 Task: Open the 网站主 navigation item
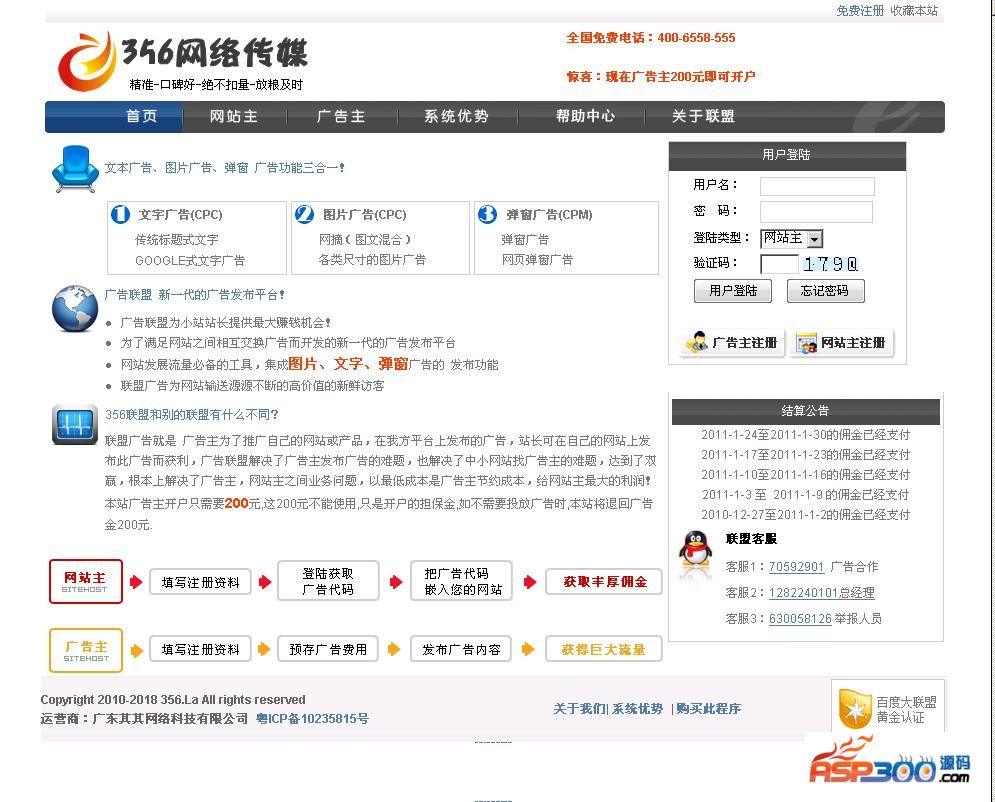(234, 117)
